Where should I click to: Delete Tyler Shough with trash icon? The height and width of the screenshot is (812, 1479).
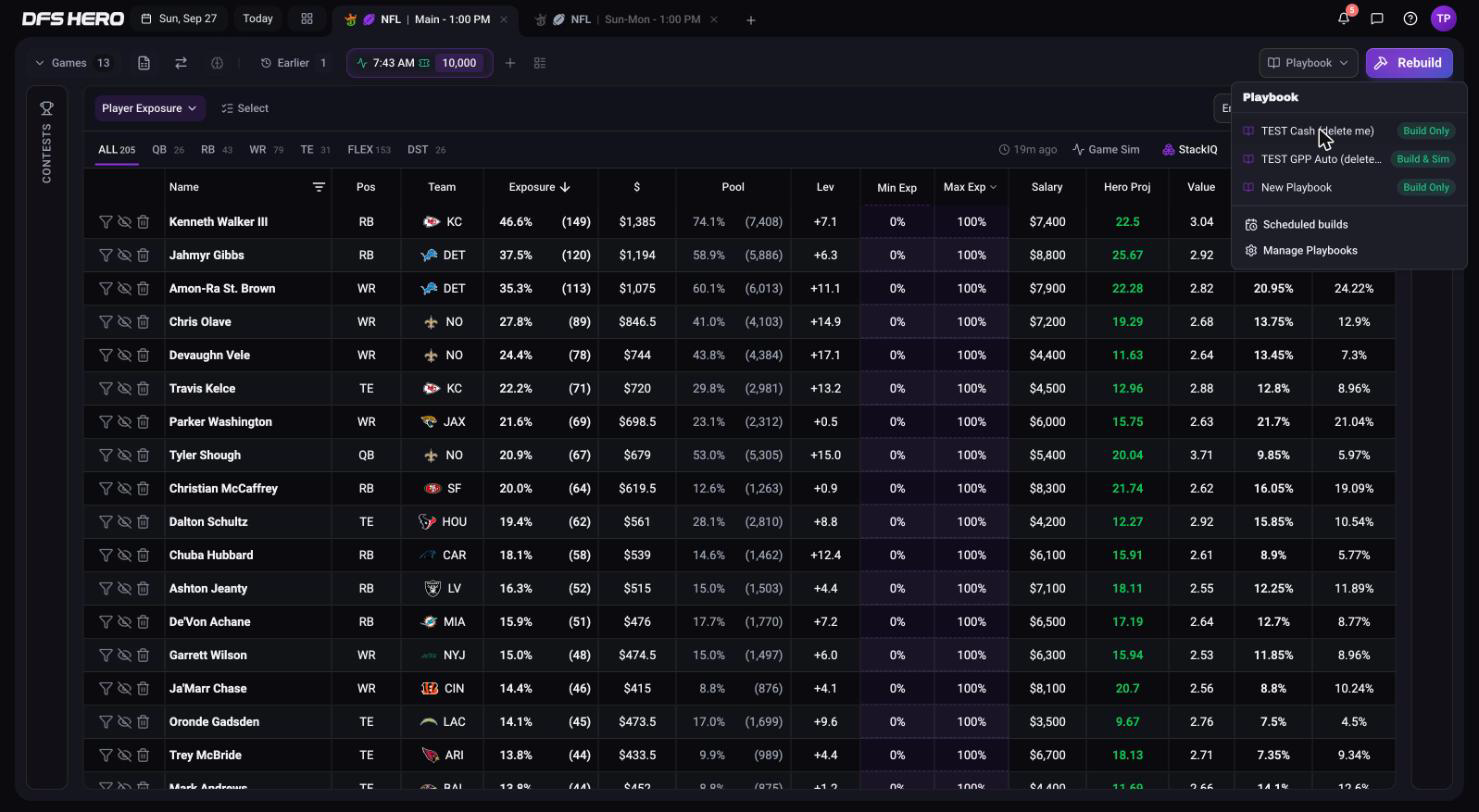tap(143, 455)
